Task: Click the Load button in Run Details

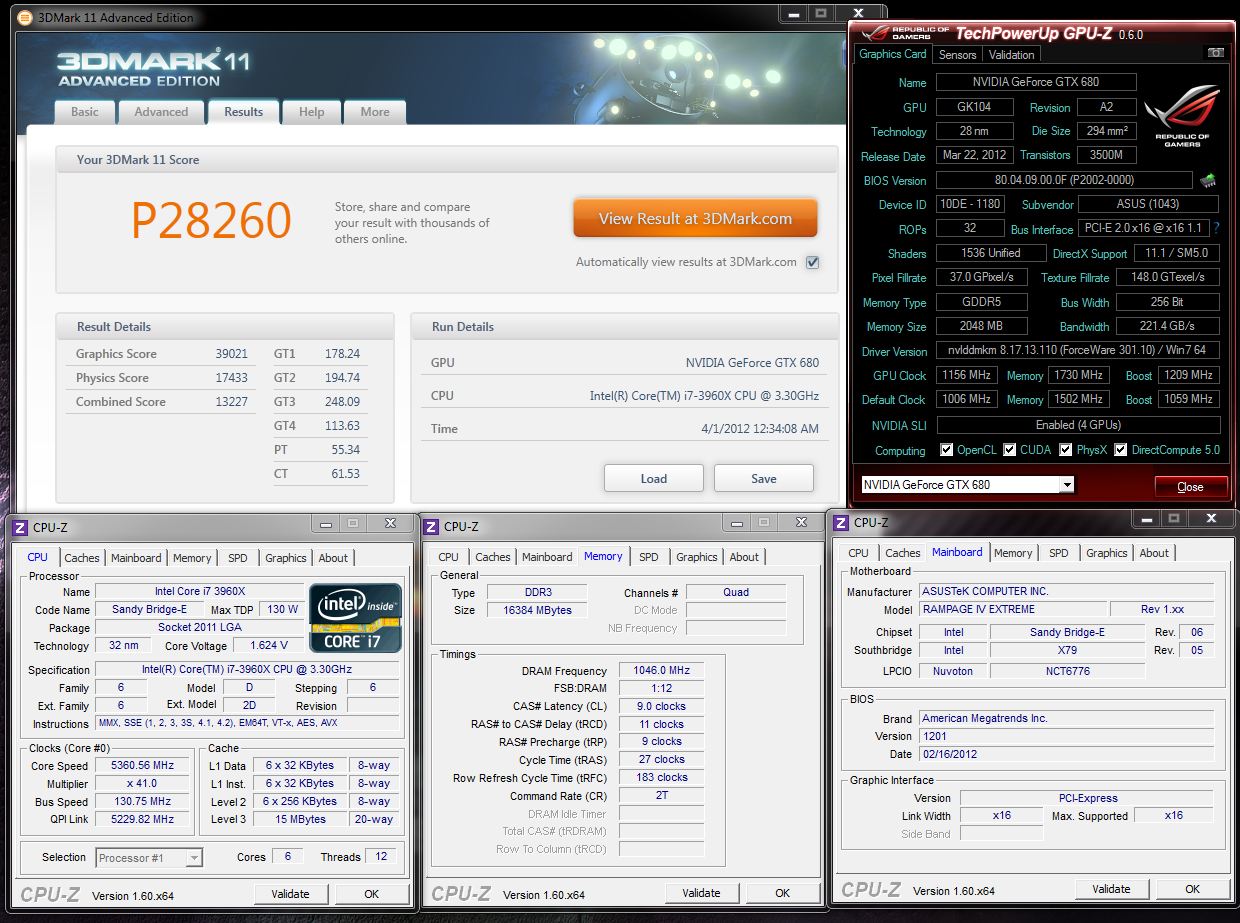Action: pyautogui.click(x=653, y=478)
